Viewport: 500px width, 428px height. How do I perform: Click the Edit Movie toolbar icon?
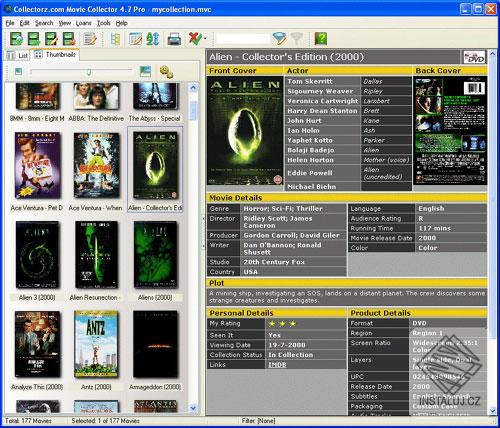pos(51,39)
